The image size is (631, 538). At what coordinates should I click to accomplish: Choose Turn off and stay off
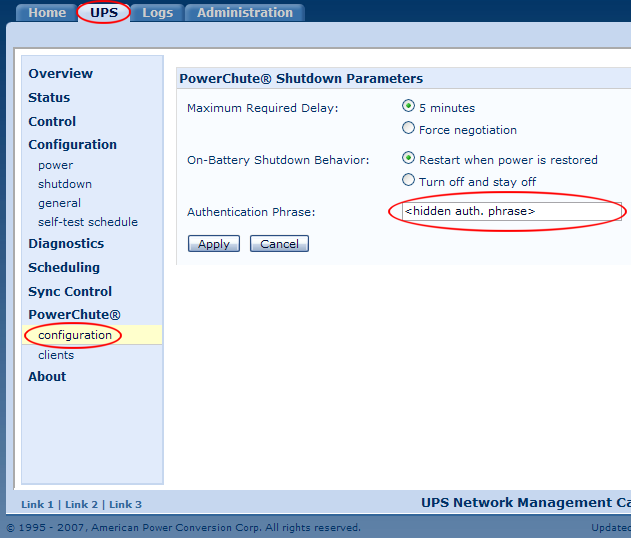408,179
